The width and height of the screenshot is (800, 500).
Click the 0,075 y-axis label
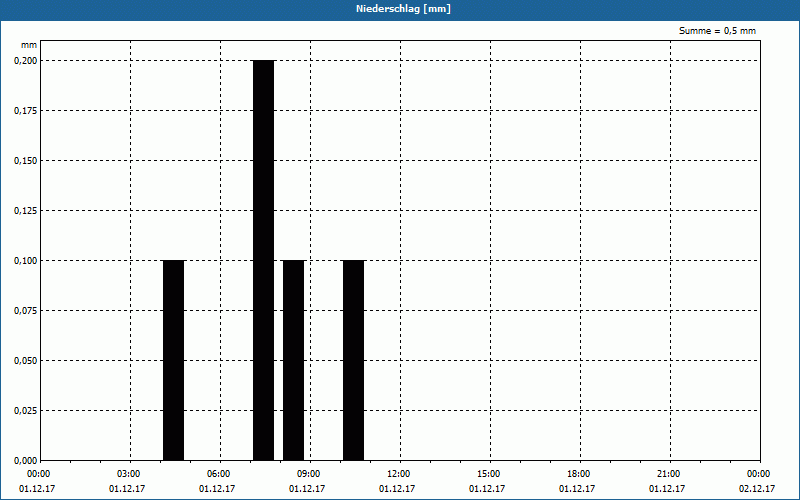point(26,311)
